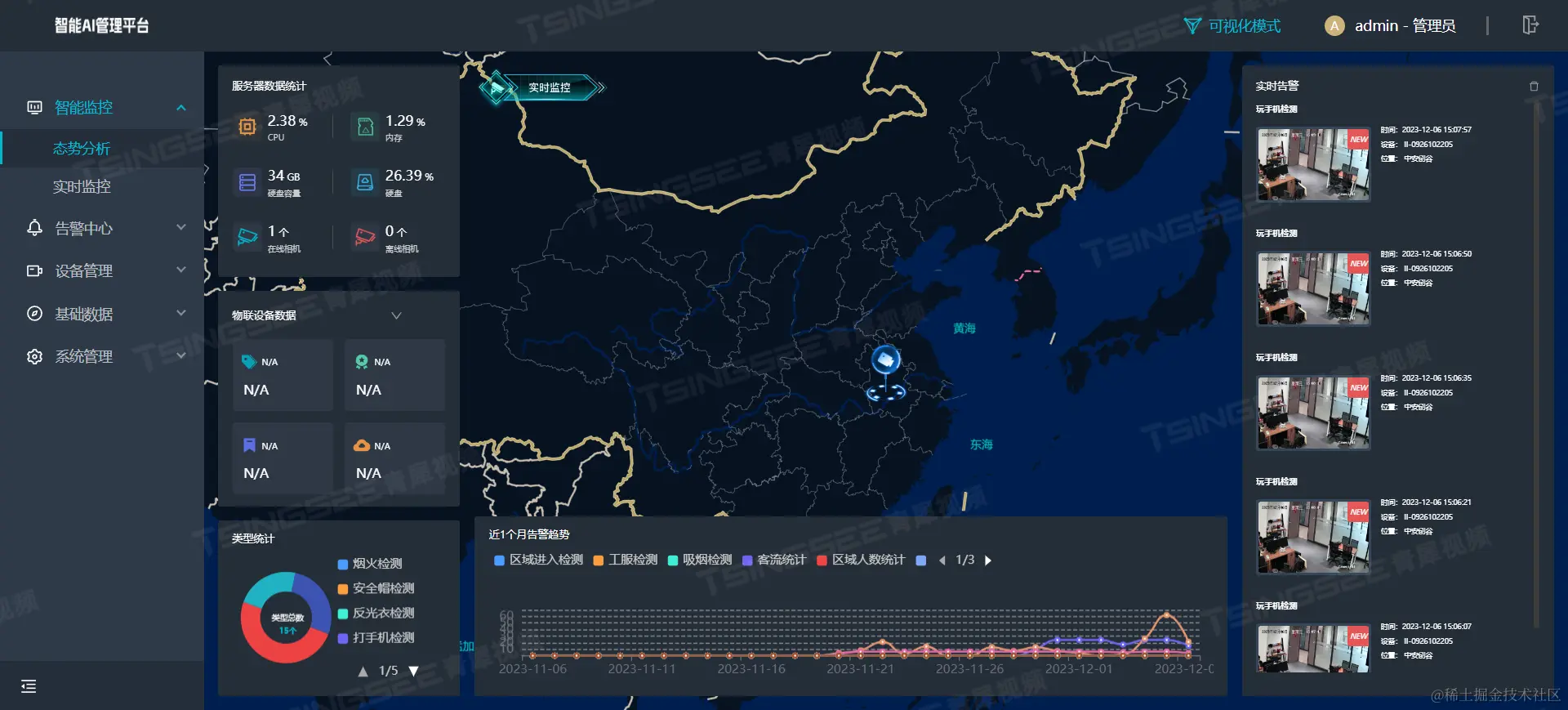Collapse the 智能监控 menu chevron

[181, 108]
